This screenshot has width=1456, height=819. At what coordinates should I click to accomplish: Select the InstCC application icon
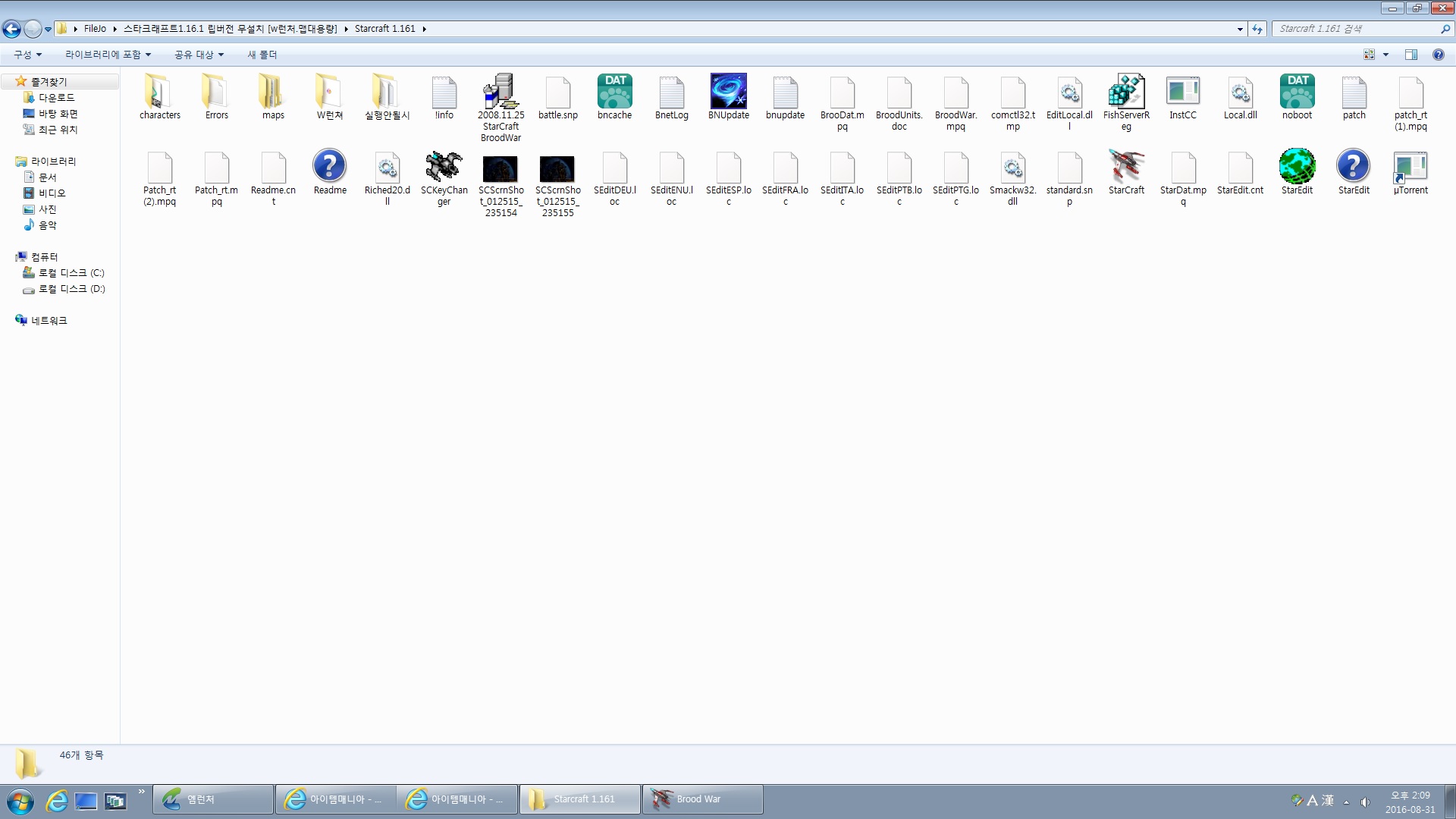pyautogui.click(x=1183, y=97)
